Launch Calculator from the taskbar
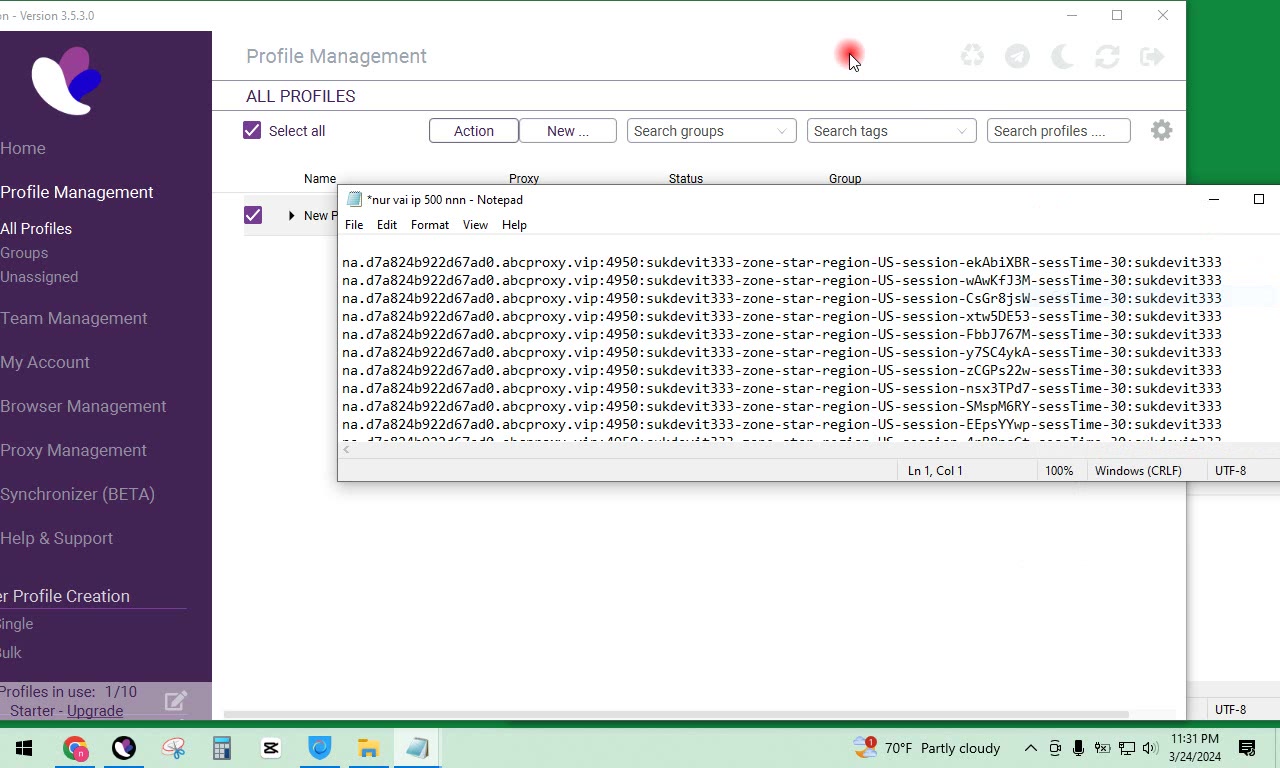Viewport: 1280px width, 768px height. [222, 748]
